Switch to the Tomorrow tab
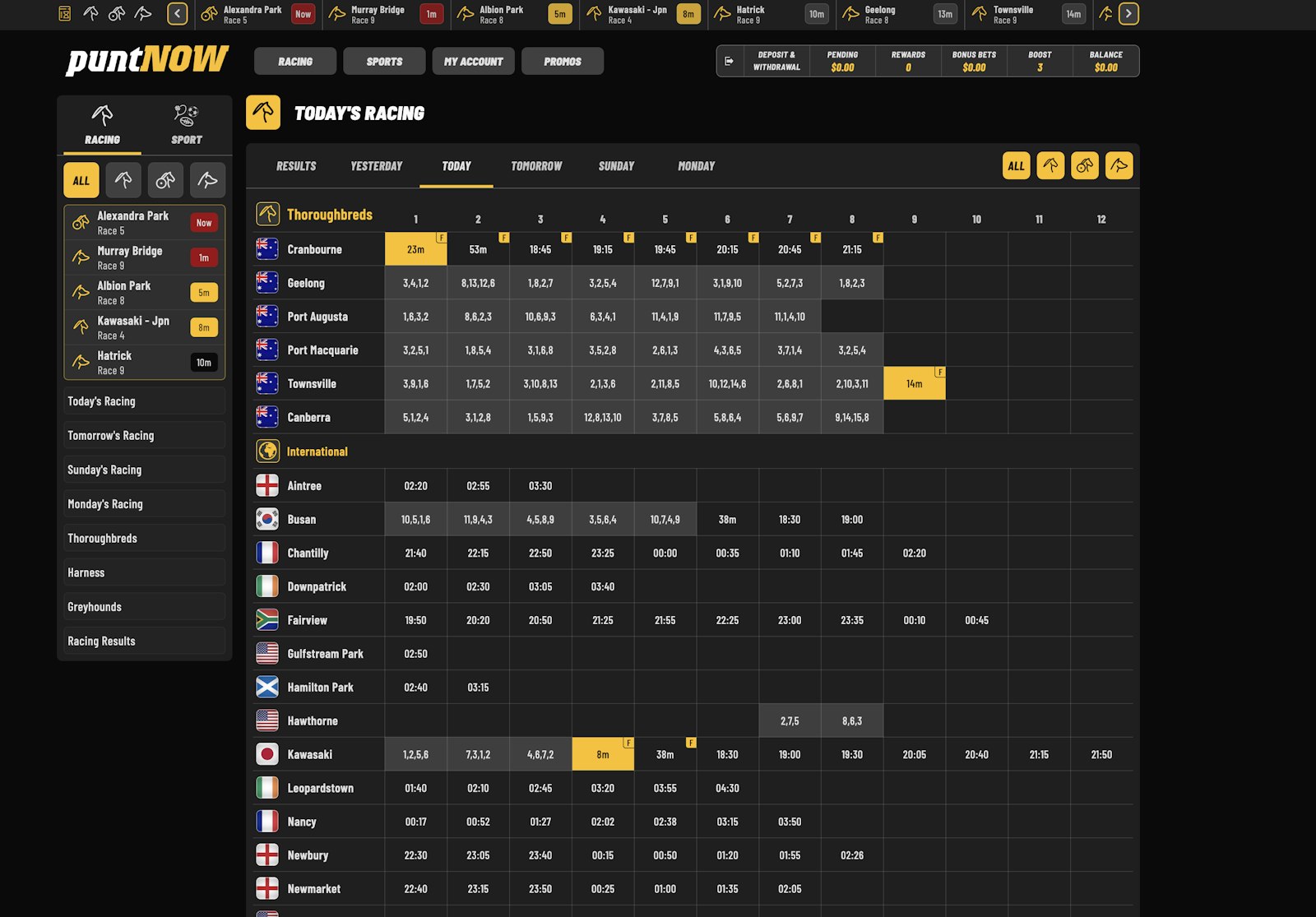The height and width of the screenshot is (917, 1316). [536, 166]
